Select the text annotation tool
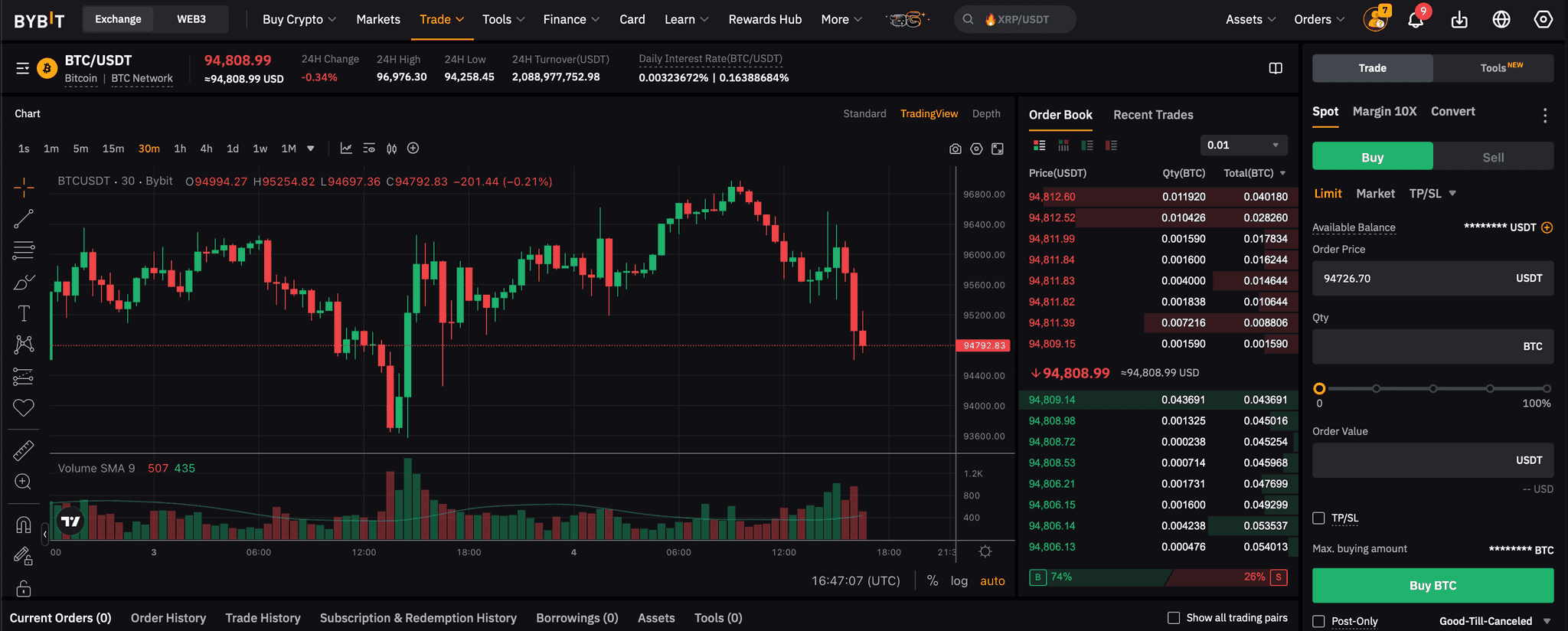Screen dimensions: 1568x631 (24, 313)
